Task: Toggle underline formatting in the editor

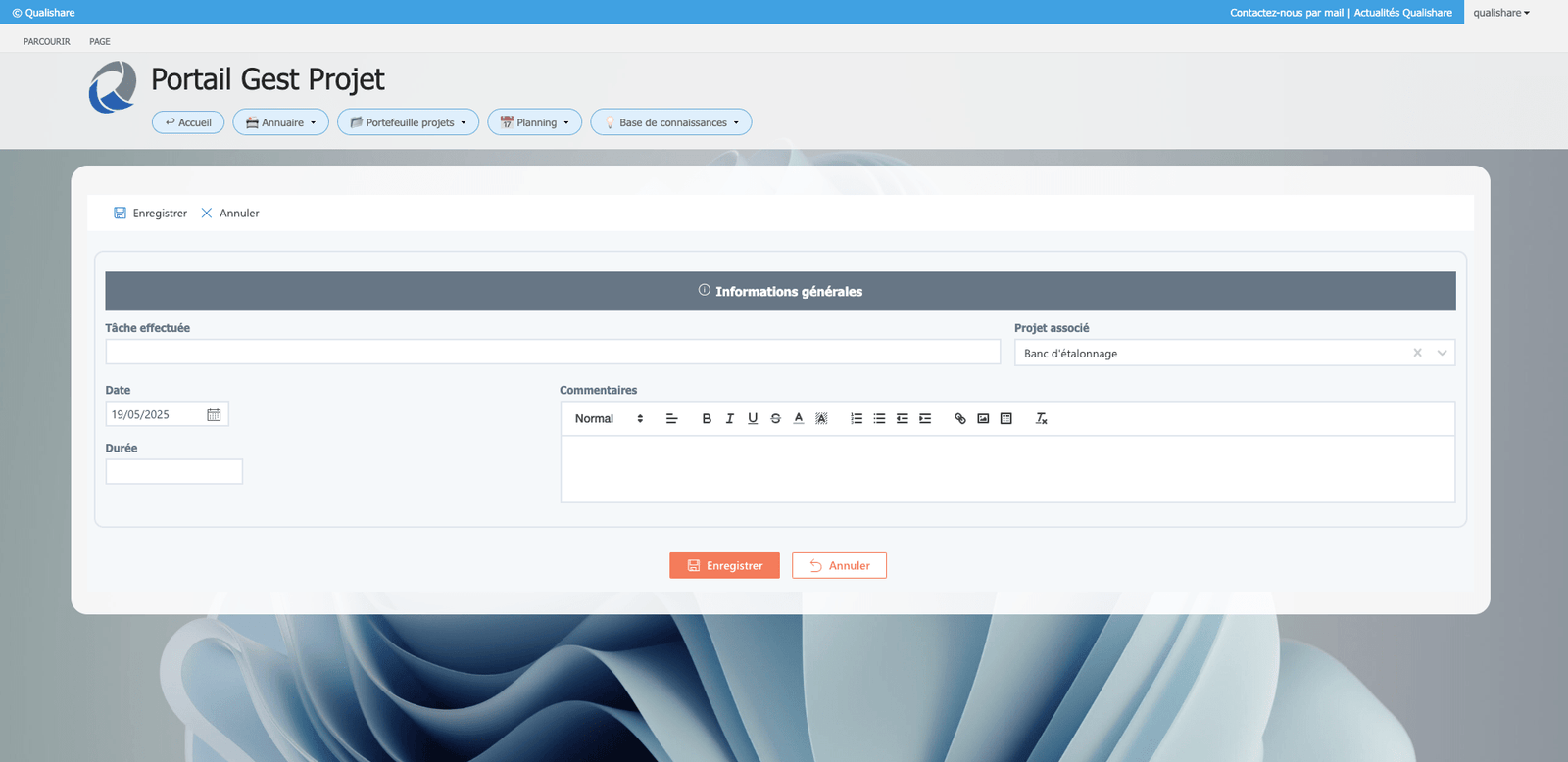Action: (753, 419)
